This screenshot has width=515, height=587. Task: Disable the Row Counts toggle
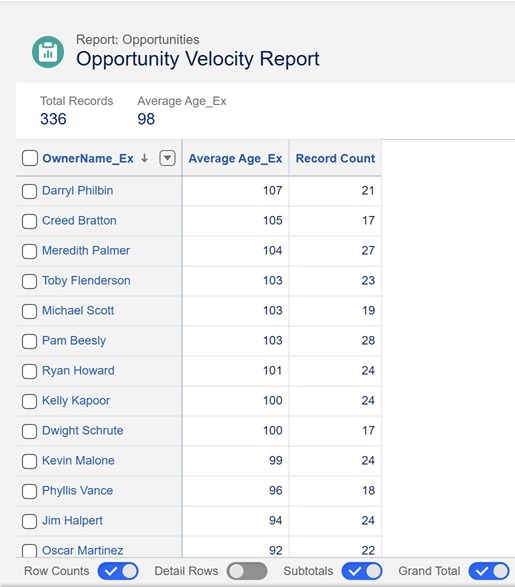pos(118,571)
